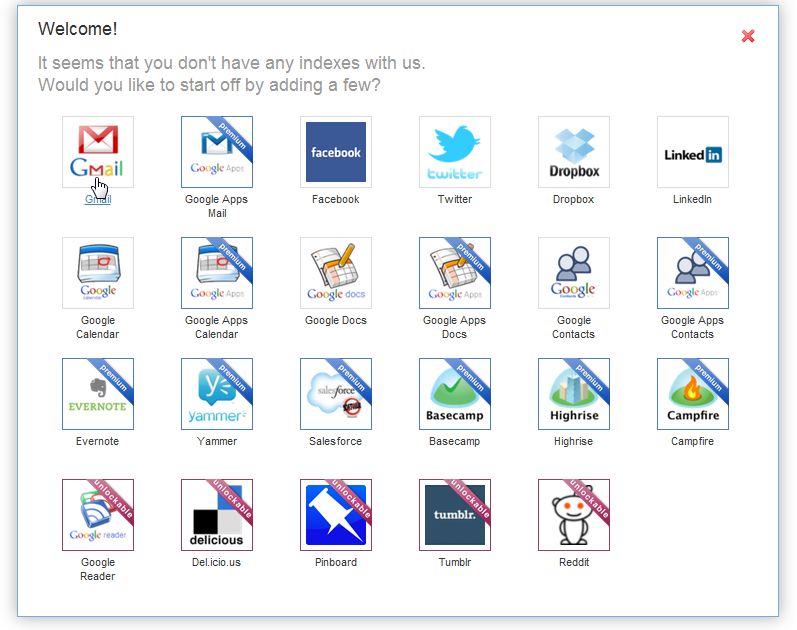
Task: Click the Evernote text label
Action: tap(98, 441)
